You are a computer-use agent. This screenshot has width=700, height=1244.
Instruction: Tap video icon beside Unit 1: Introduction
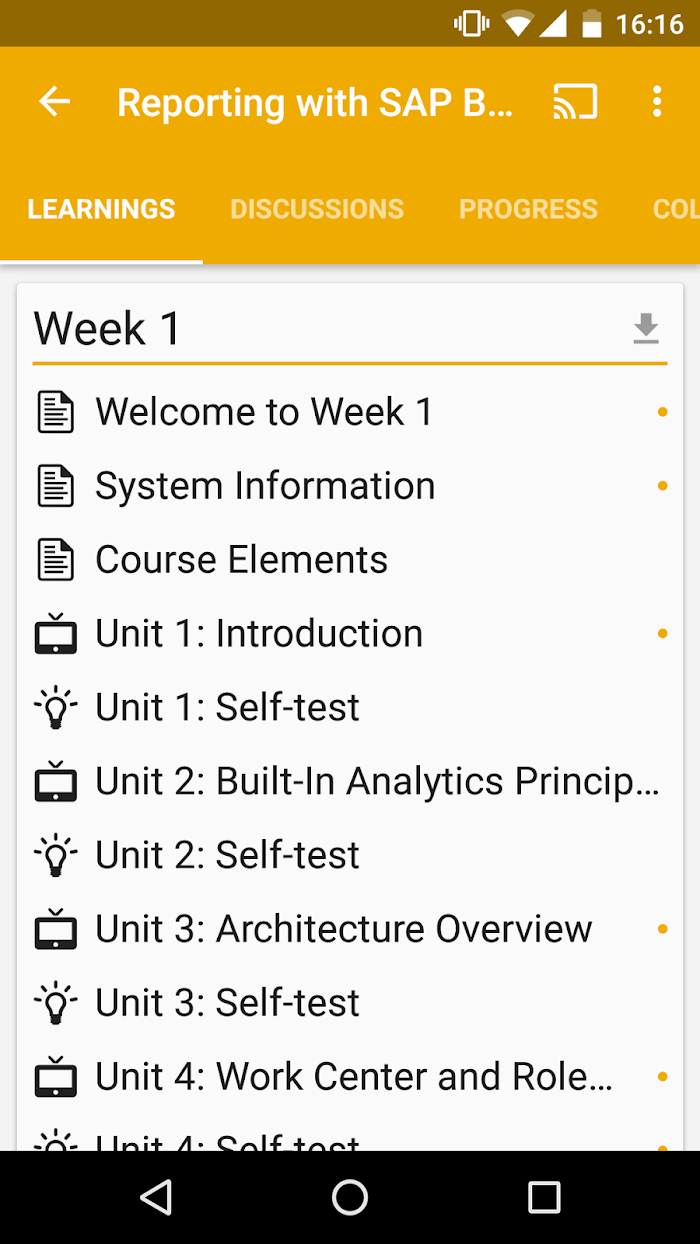(x=56, y=634)
